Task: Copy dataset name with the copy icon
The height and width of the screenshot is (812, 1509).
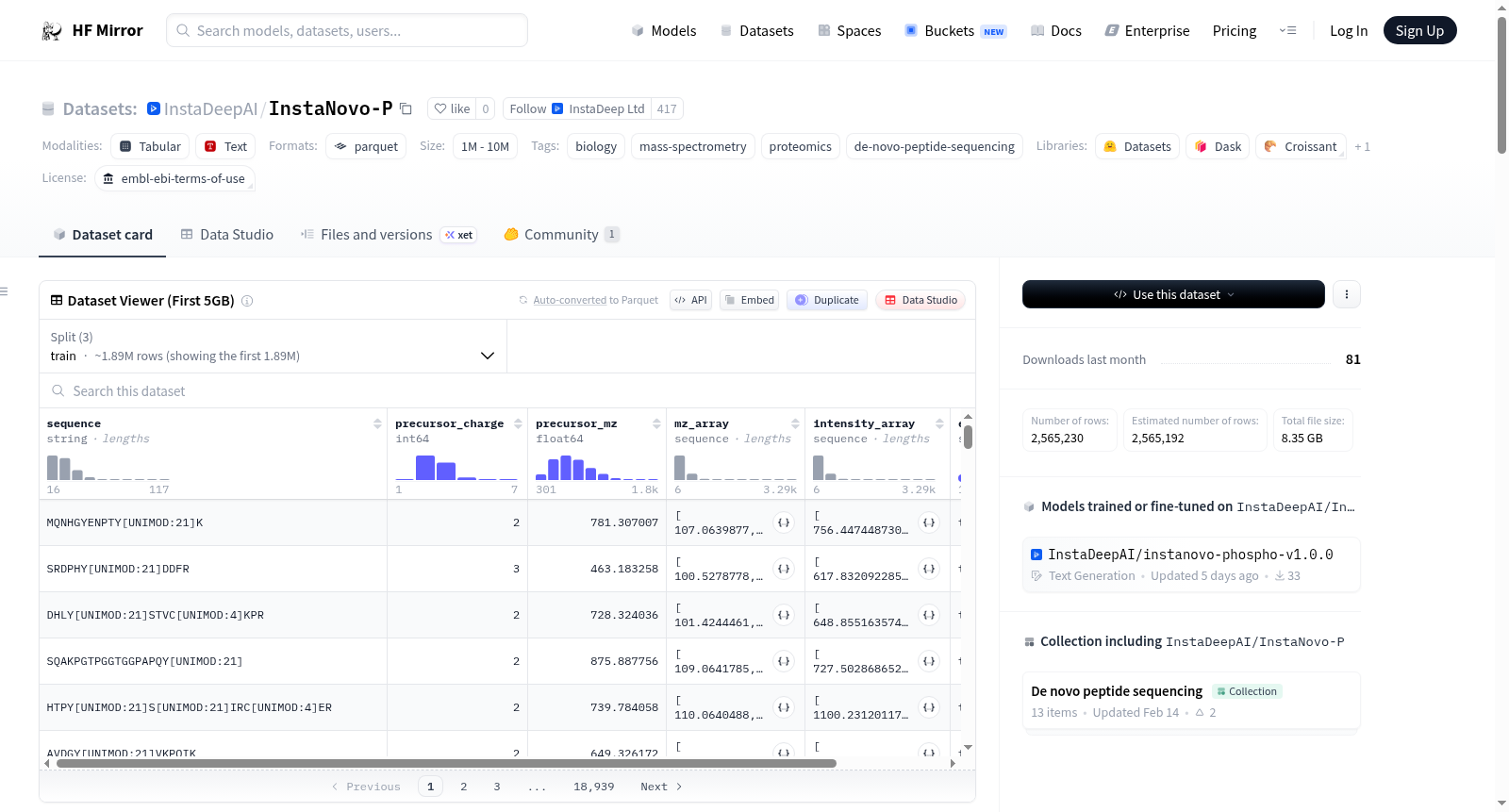Action: (x=406, y=108)
